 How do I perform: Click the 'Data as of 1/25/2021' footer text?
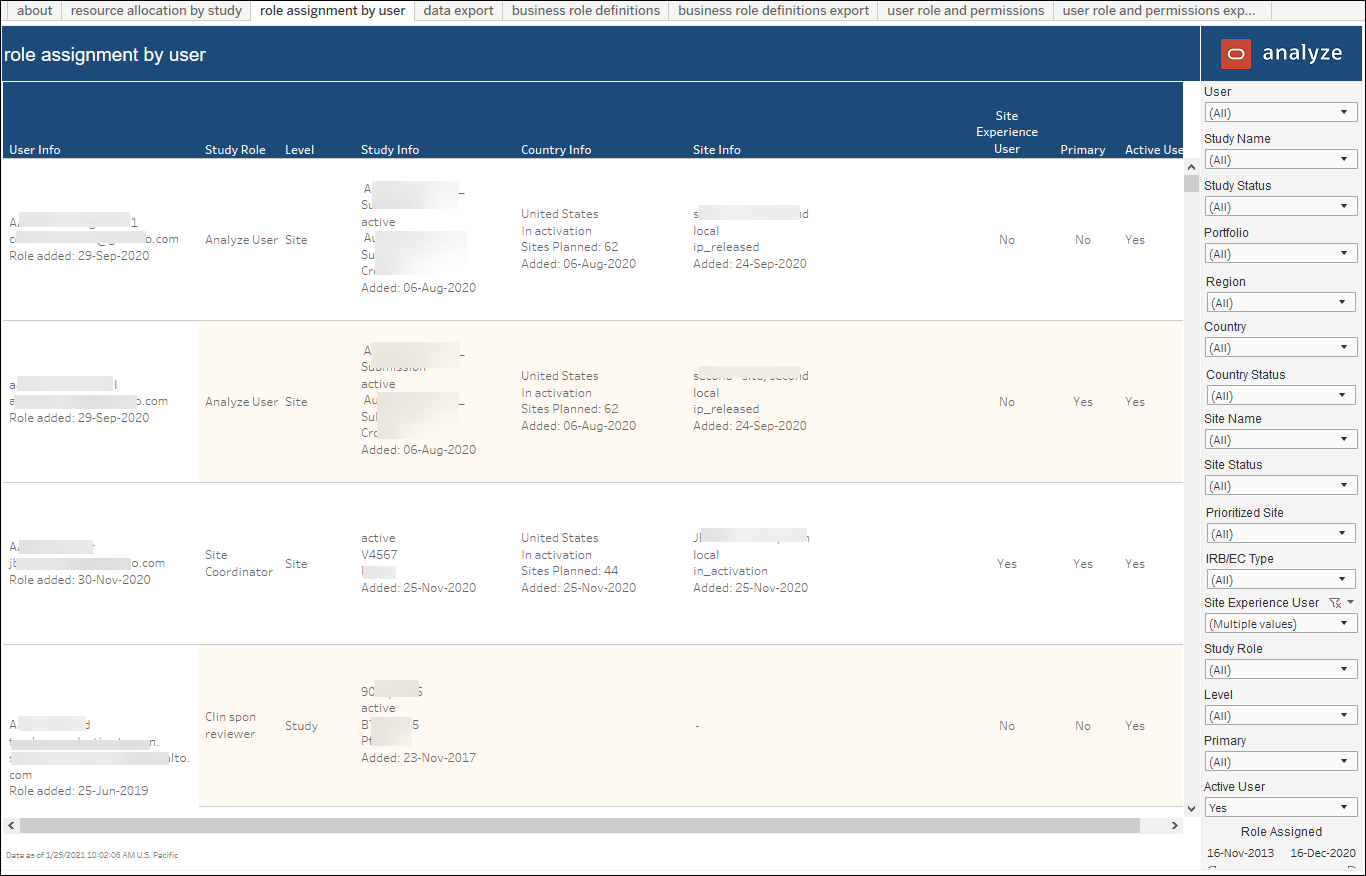tap(92, 855)
